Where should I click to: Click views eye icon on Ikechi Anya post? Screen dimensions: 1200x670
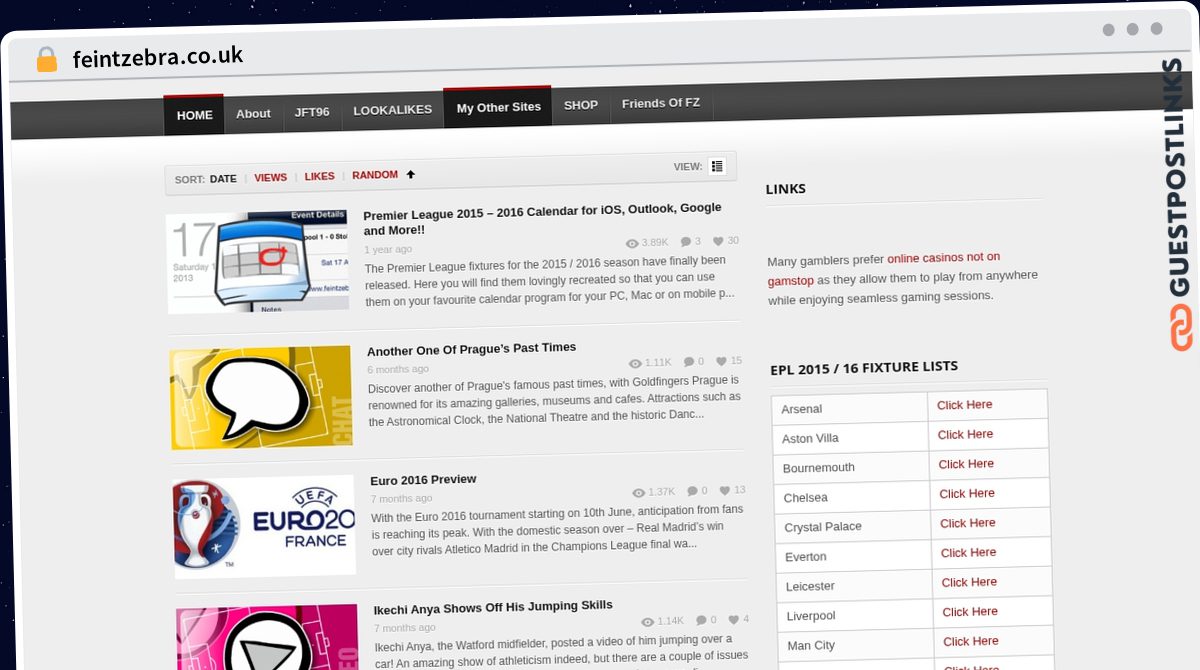(648, 621)
